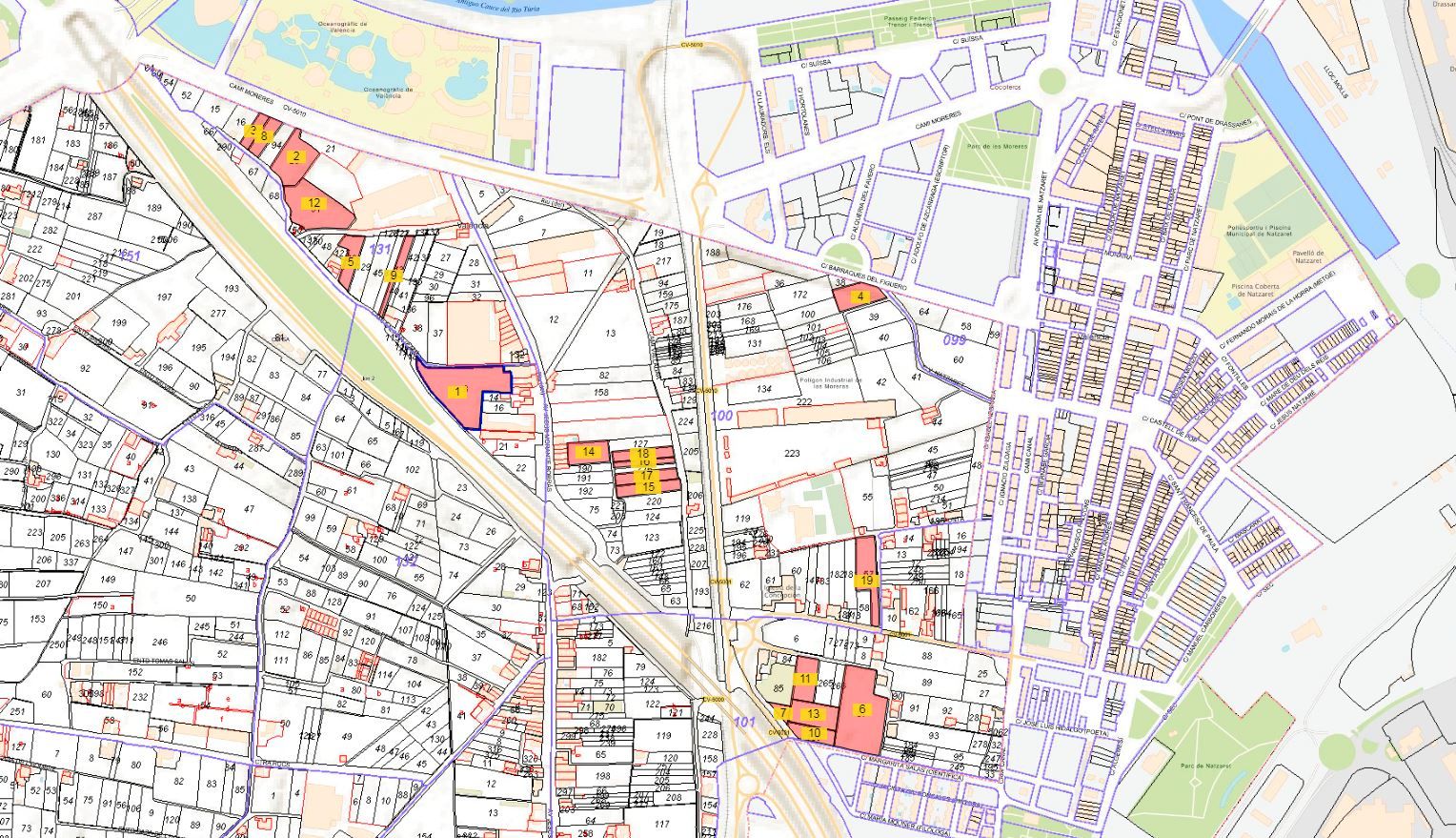Click the yellow marker numbered 13
Viewport: 1456px width, 838px height.
coord(813,713)
